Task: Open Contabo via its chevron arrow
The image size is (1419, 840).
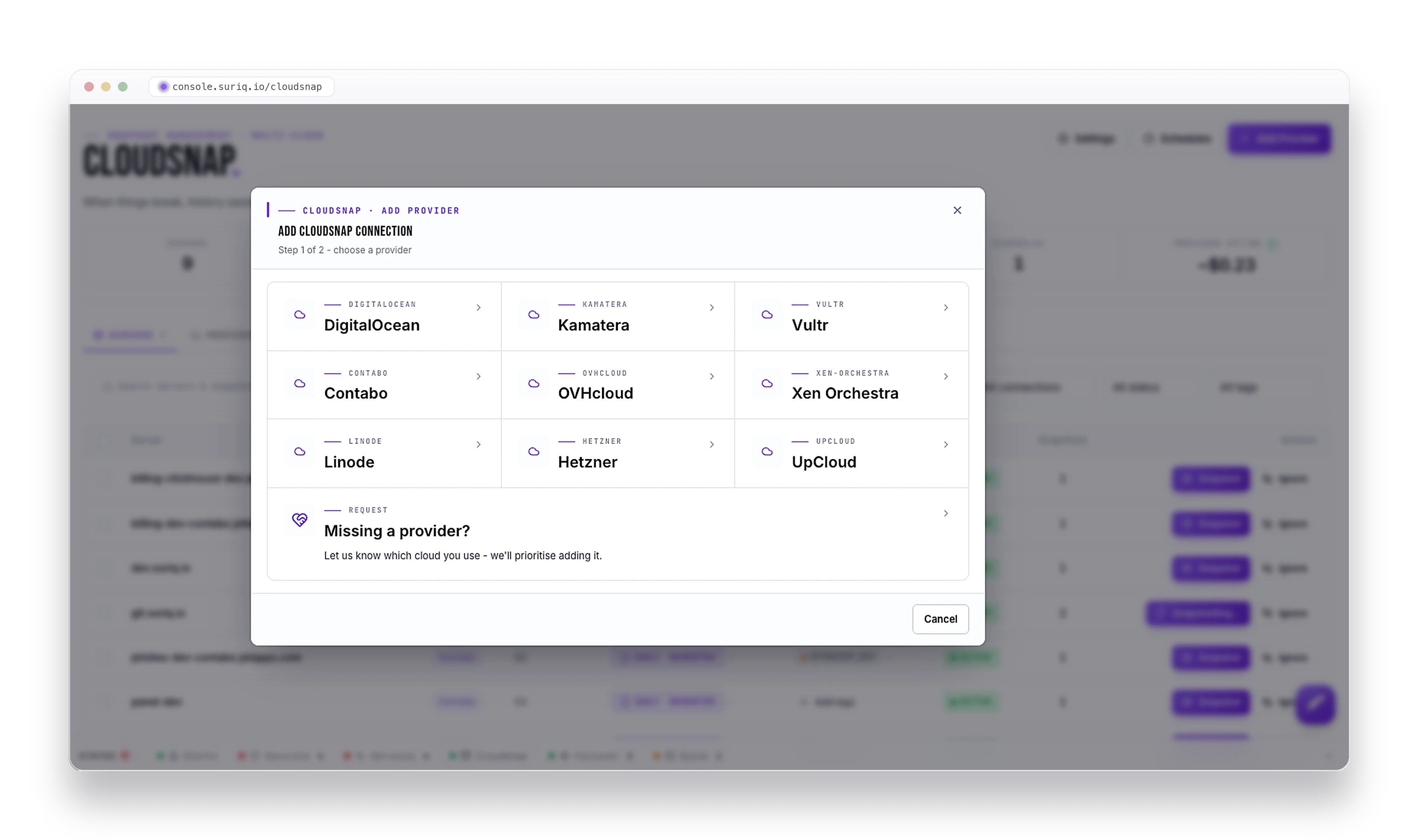Action: coord(478,376)
